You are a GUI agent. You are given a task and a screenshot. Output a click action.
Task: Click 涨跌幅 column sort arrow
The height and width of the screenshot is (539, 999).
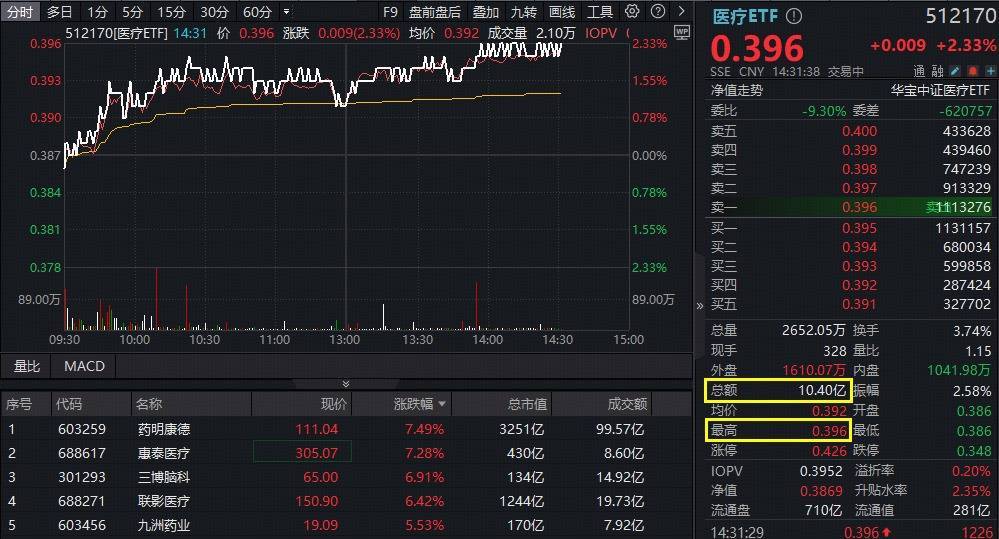(442, 404)
